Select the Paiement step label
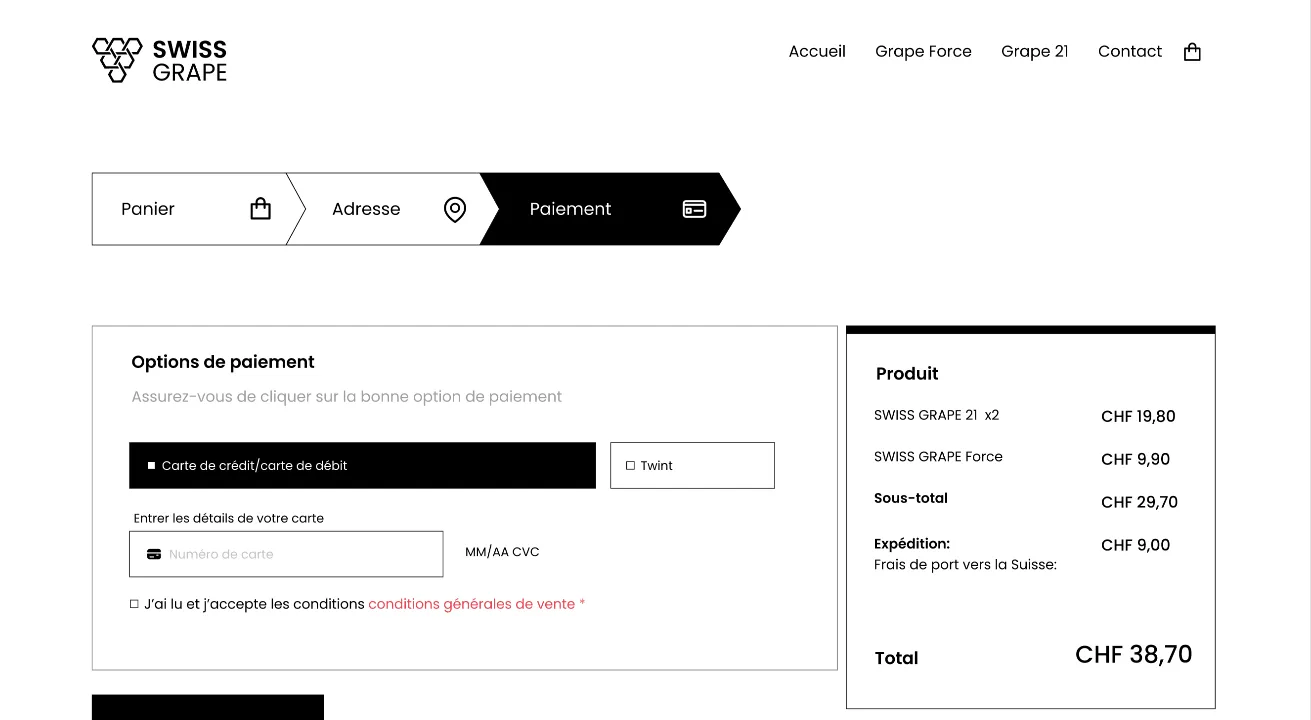 [x=570, y=209]
